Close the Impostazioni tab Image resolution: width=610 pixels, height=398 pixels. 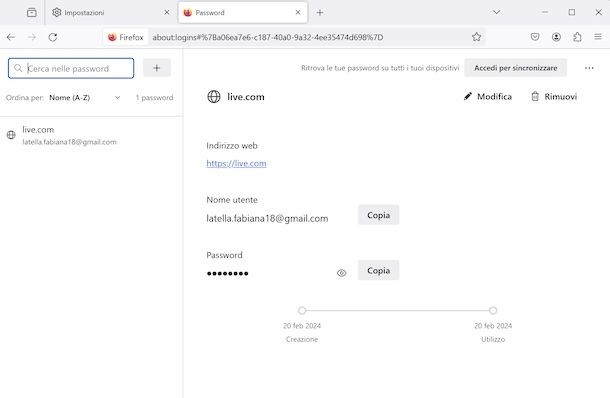pyautogui.click(x=167, y=12)
